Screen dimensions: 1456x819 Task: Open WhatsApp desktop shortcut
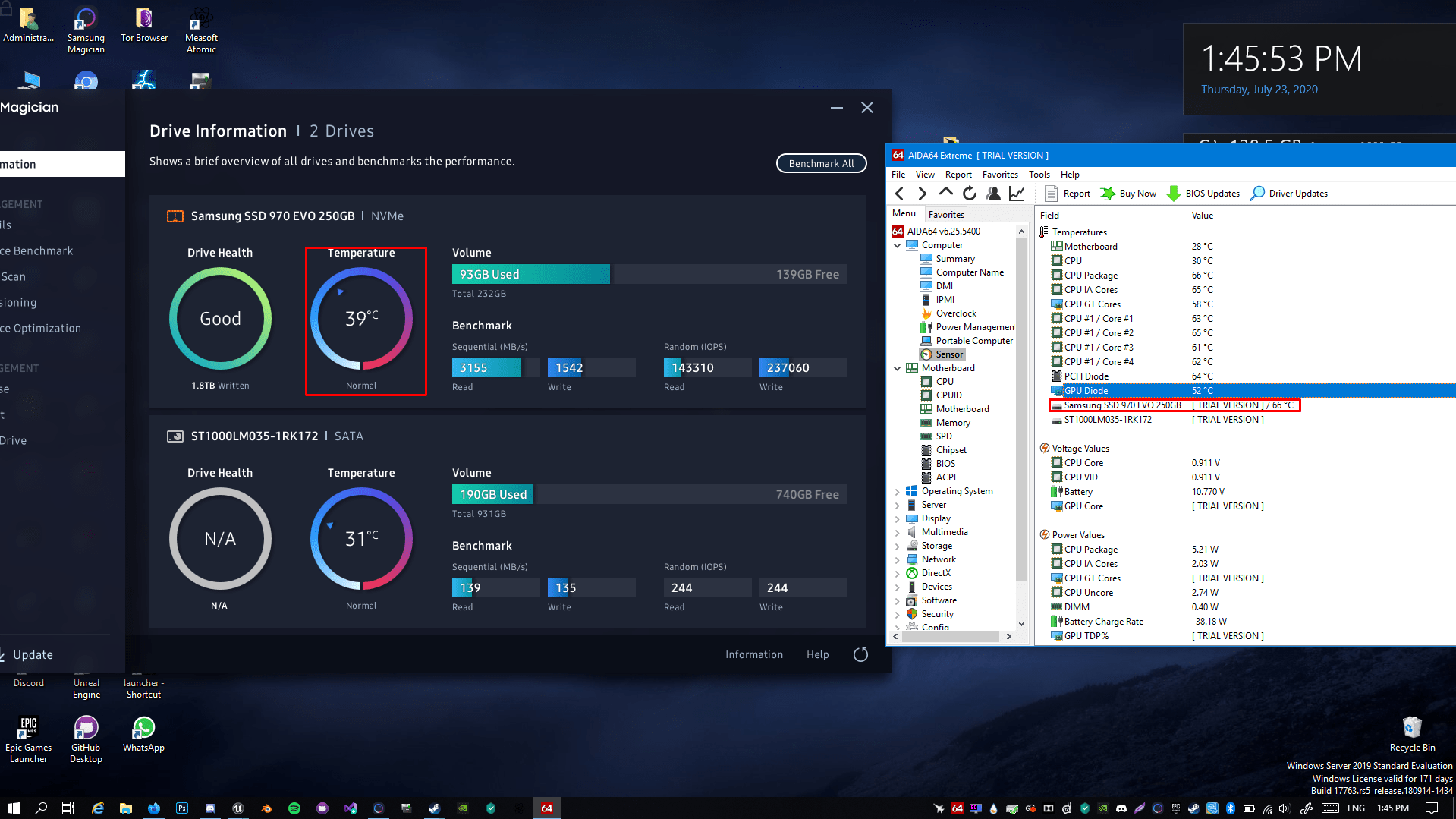(x=143, y=733)
